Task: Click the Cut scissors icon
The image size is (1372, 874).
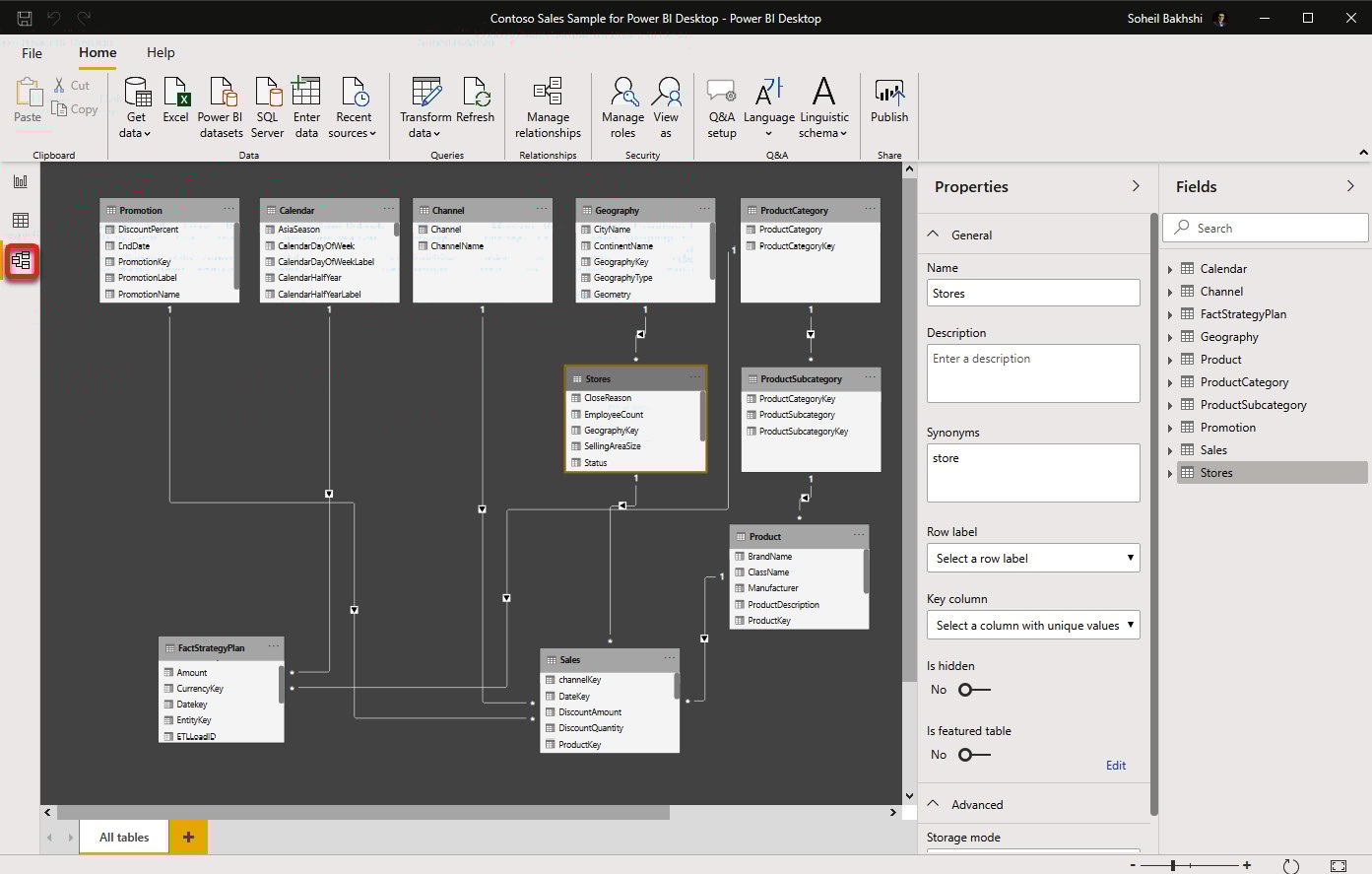Action: [x=60, y=86]
